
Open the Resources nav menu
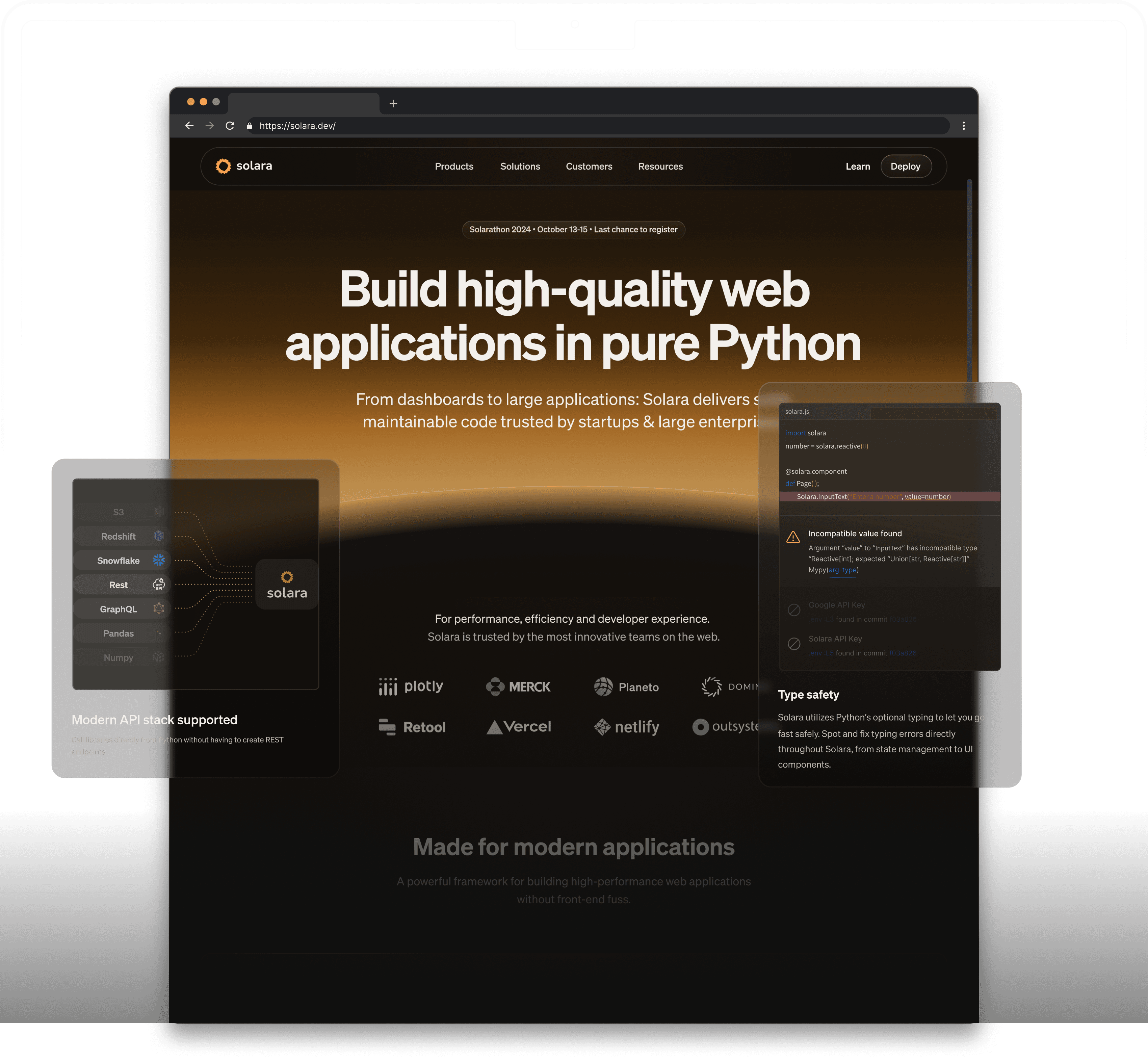660,166
